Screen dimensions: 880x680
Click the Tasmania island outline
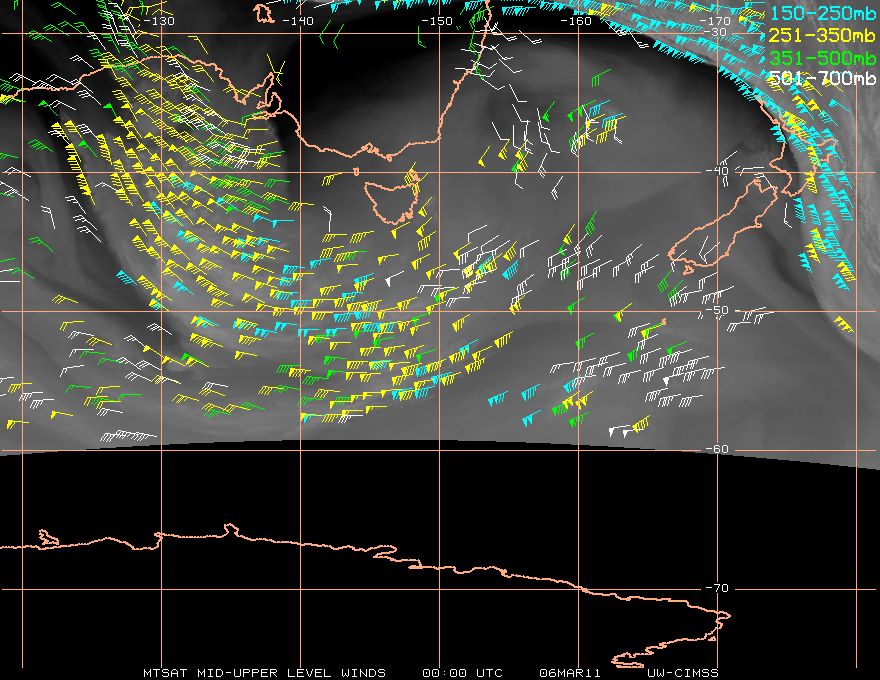tap(391, 201)
